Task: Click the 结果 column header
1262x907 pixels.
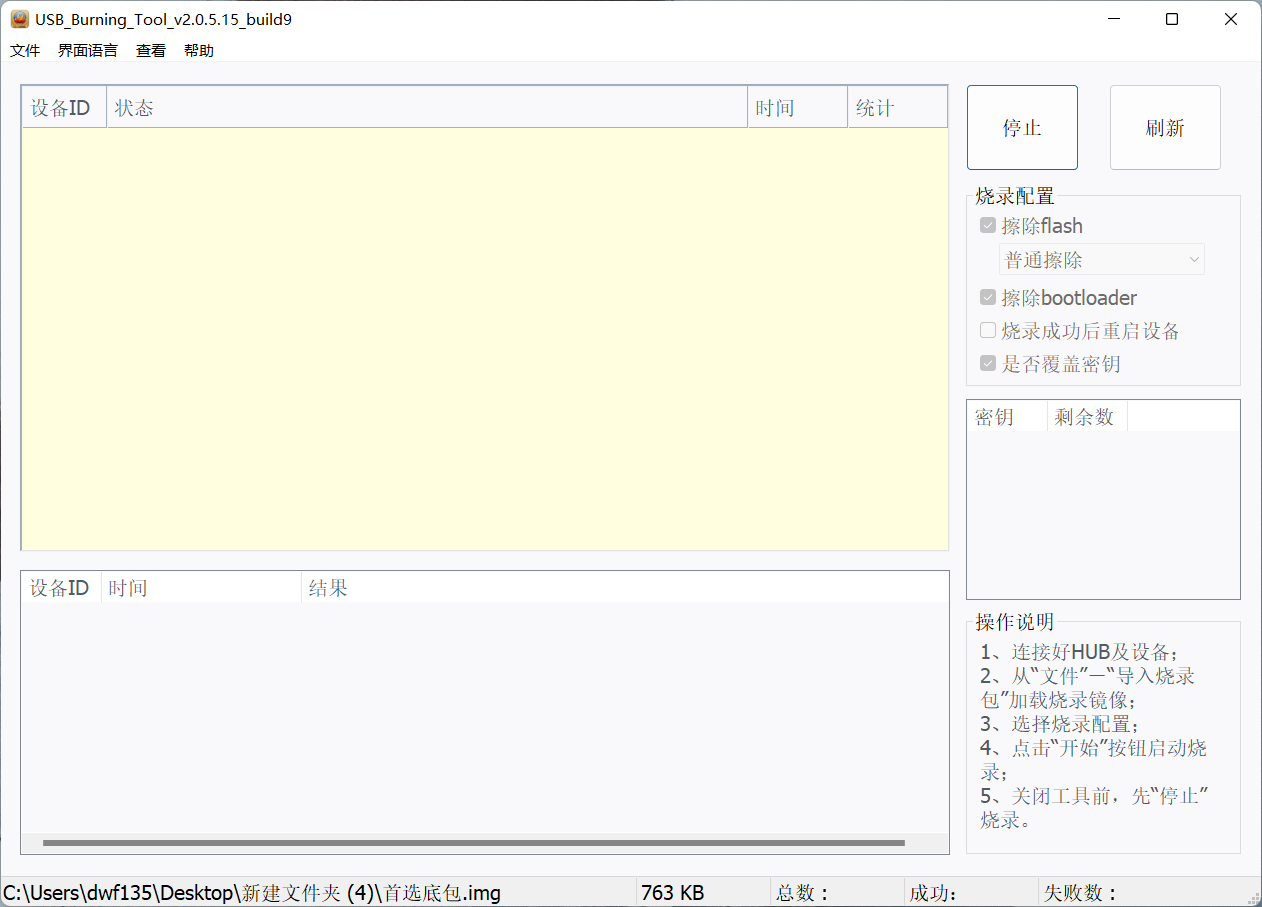Action: 624,588
